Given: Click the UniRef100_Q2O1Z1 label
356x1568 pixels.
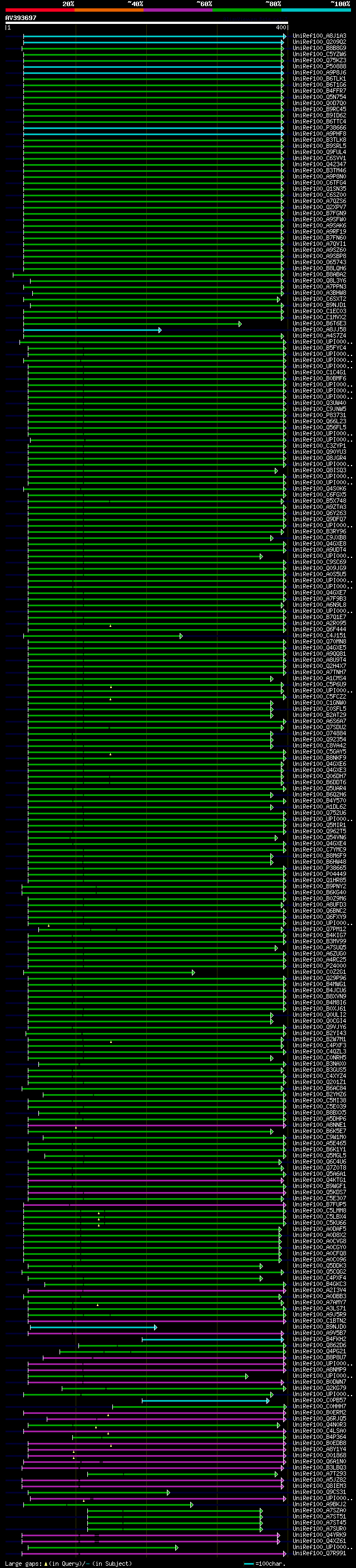Looking at the screenshot, I should coord(319,1082).
